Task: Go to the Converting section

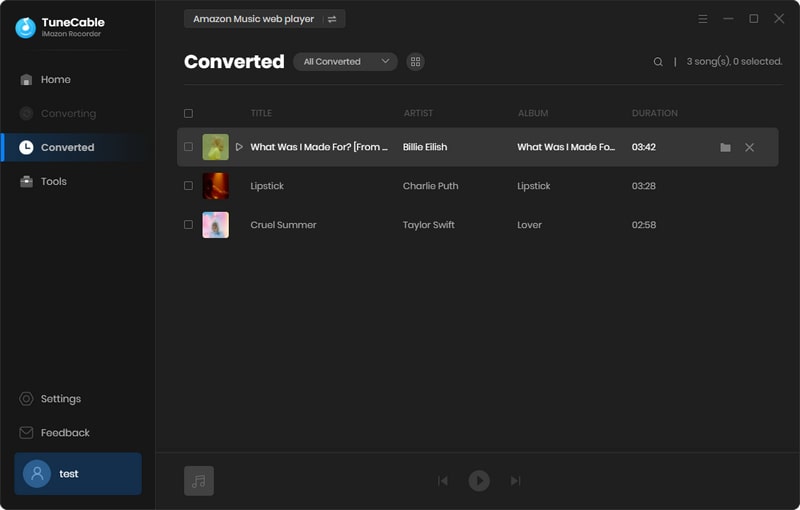Action: (x=58, y=113)
